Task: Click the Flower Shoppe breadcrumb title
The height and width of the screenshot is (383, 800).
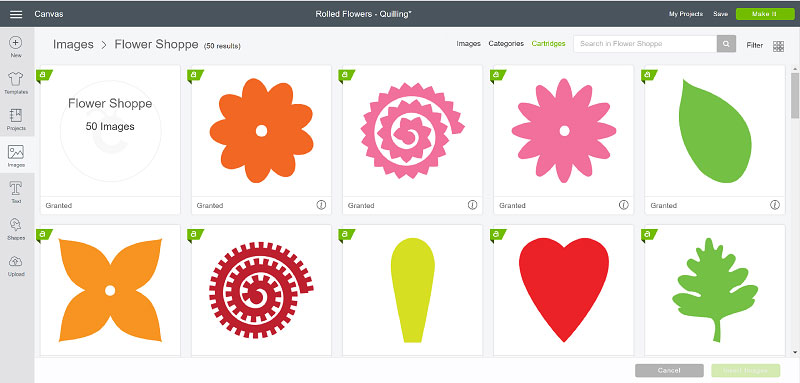Action: [156, 44]
